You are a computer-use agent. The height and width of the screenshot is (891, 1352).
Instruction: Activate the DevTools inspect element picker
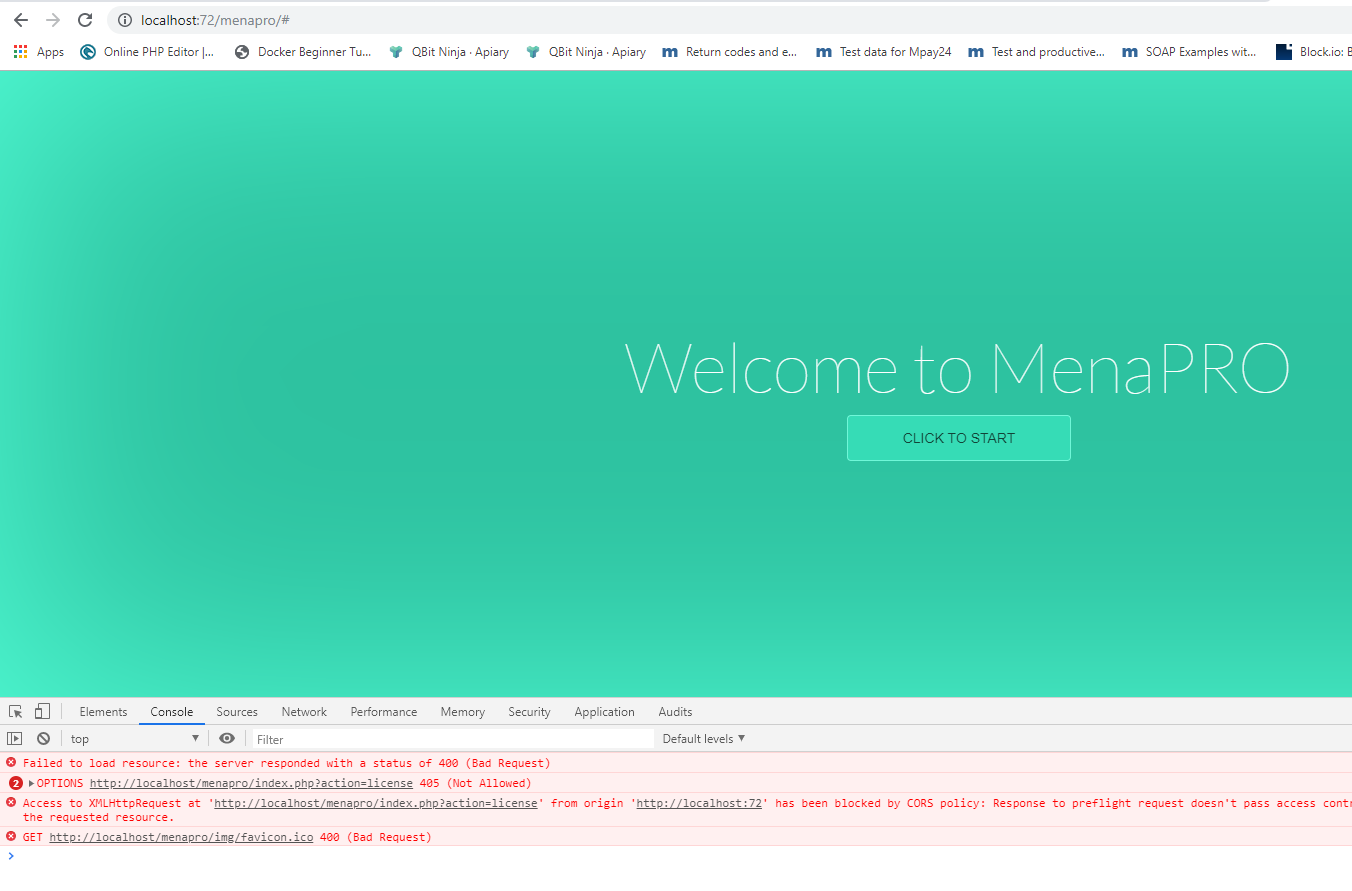16,712
